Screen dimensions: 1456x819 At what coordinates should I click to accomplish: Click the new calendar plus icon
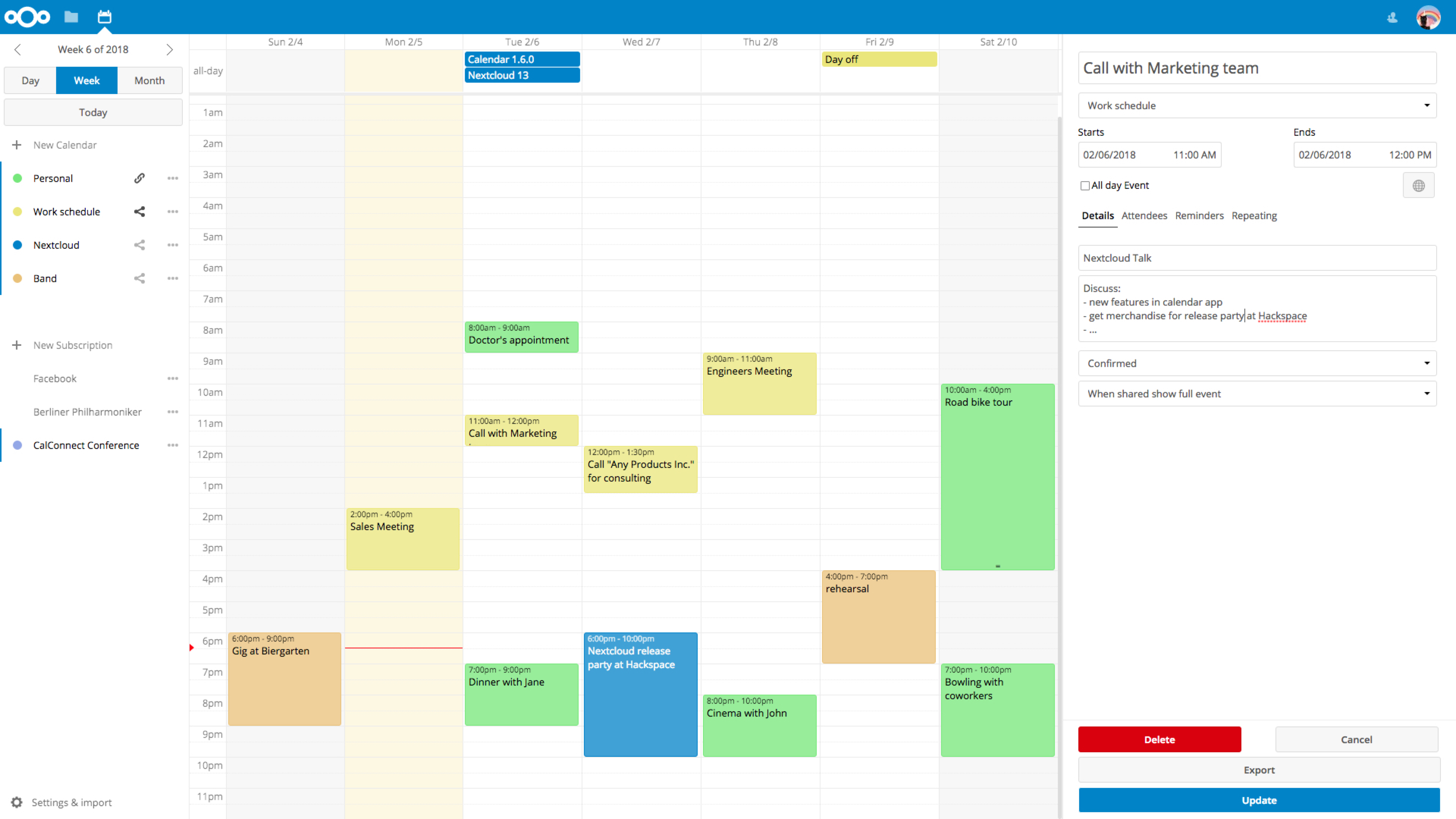click(x=16, y=144)
